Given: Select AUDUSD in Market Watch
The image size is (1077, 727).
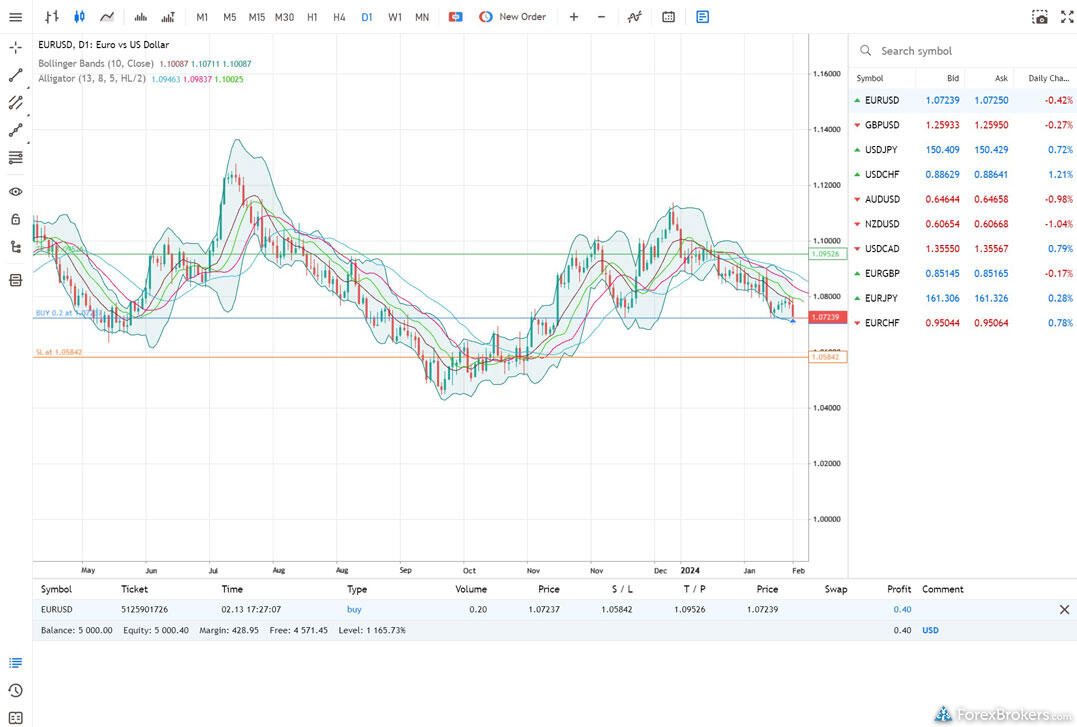Looking at the screenshot, I should 963,199.
